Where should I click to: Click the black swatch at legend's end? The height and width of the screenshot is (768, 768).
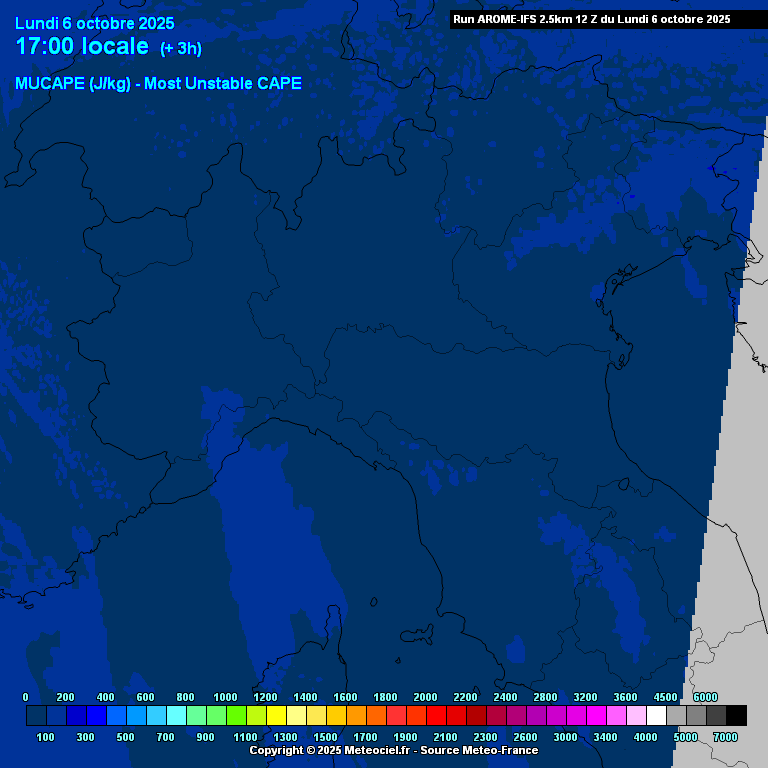736,715
